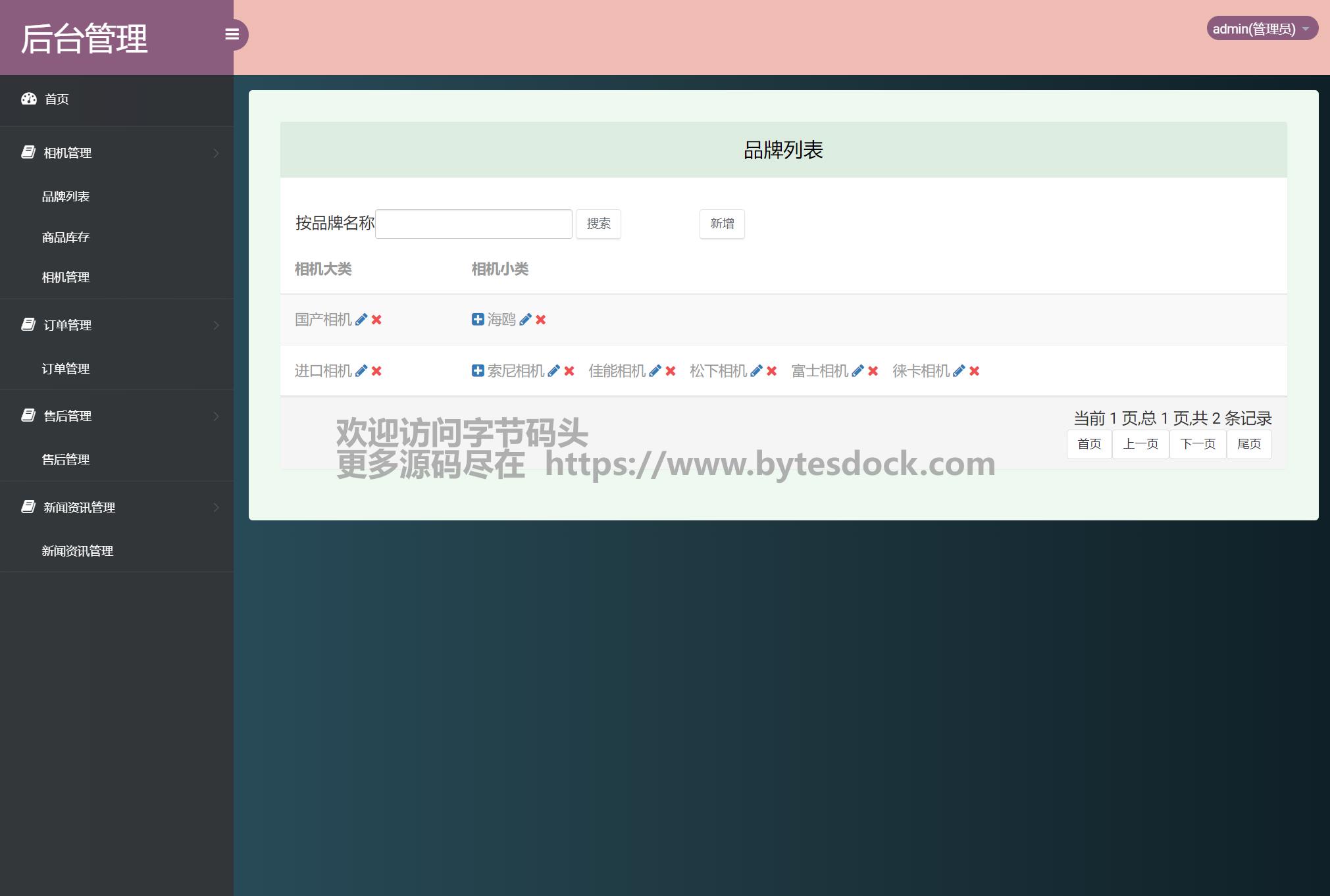The width and height of the screenshot is (1330, 896).
Task: Edit the 国产相机 category with pencil icon
Action: tap(361, 320)
